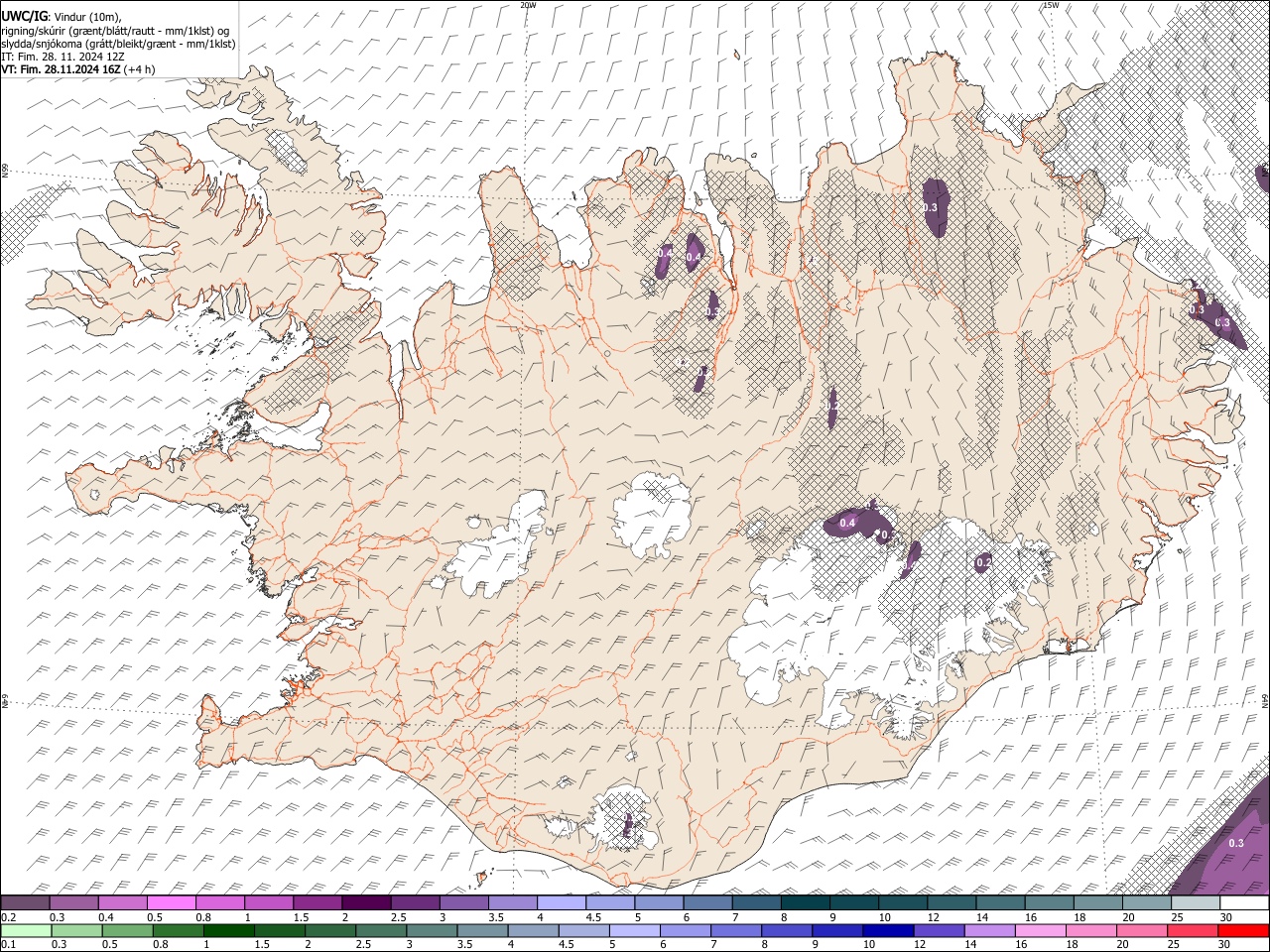Click the 'VT: Fim. 28.11.2024 16Z (+4 h)' line
The width and height of the screenshot is (1270, 952).
(78, 69)
